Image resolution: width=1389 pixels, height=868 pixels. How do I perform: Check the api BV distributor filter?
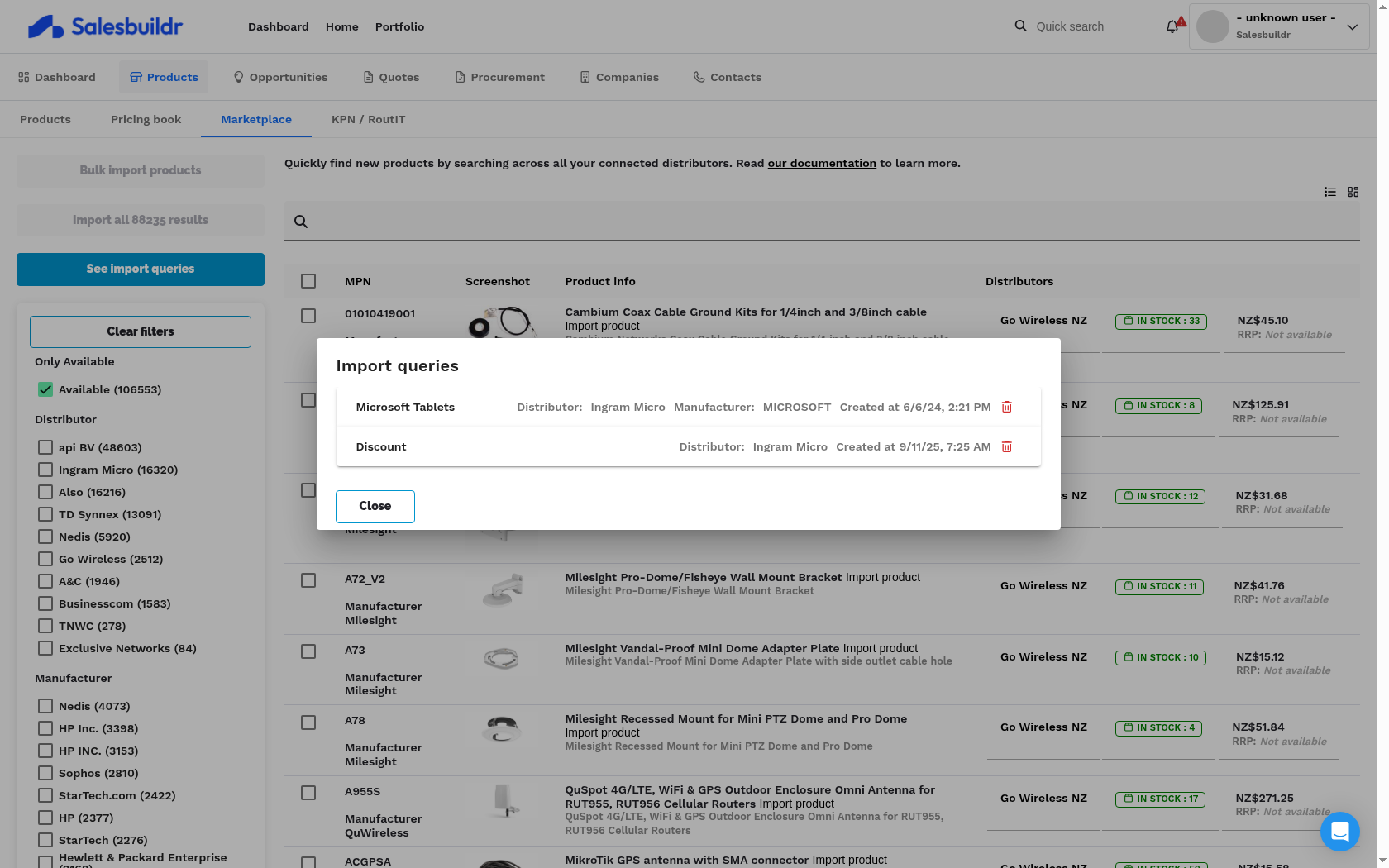(45, 447)
